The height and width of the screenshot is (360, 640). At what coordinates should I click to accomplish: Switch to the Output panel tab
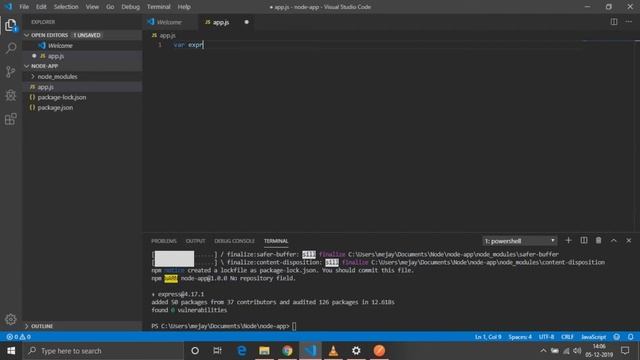(x=196, y=241)
